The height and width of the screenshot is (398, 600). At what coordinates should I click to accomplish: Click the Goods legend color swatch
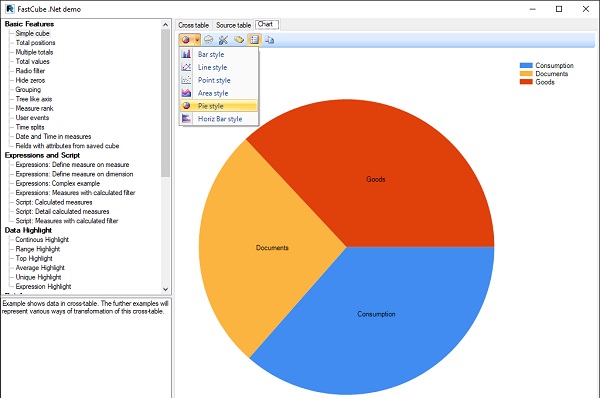[526, 82]
